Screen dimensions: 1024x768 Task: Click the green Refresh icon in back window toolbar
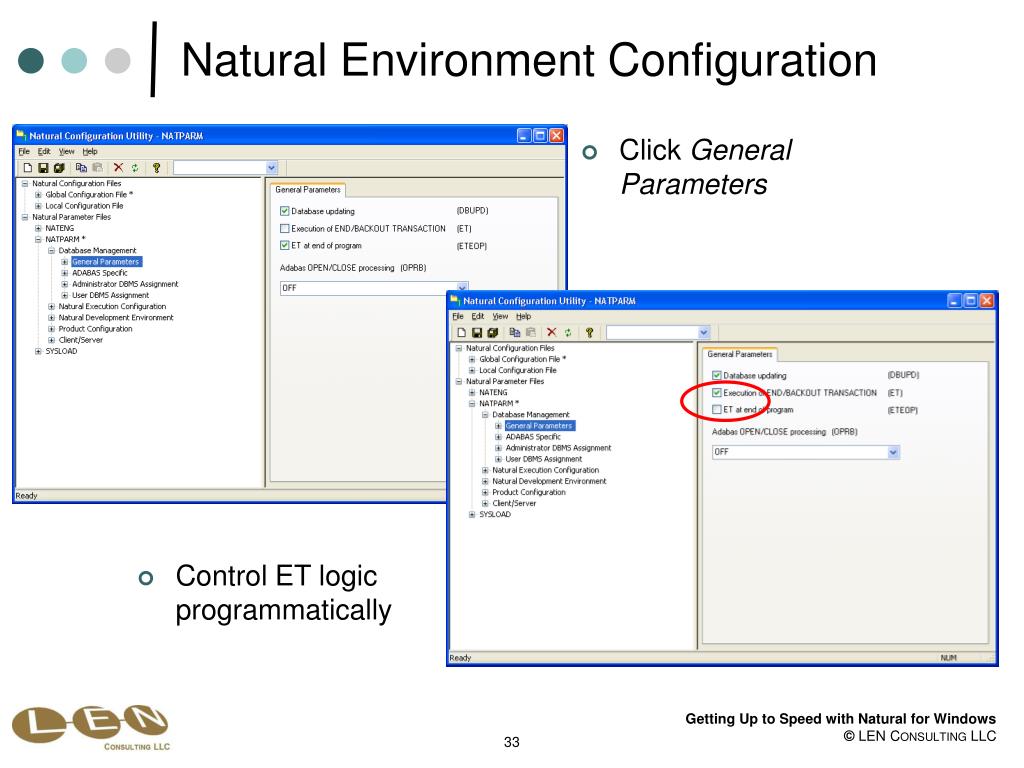pyautogui.click(x=135, y=168)
